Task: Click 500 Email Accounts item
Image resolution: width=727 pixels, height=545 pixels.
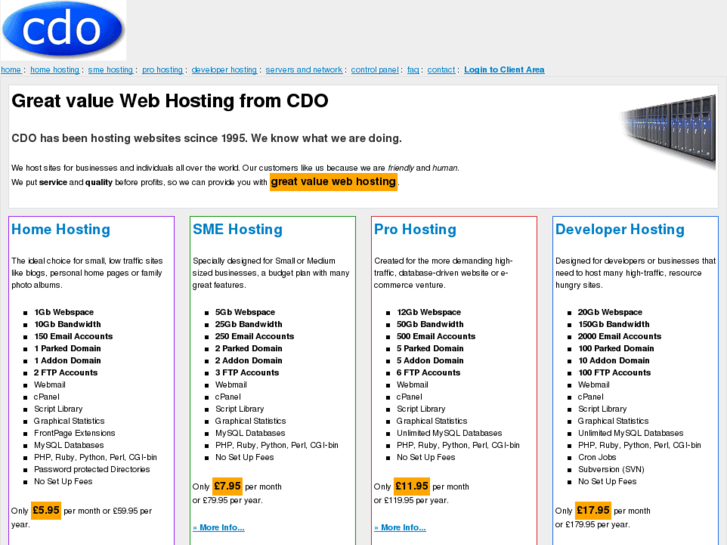Action: [x=436, y=336]
